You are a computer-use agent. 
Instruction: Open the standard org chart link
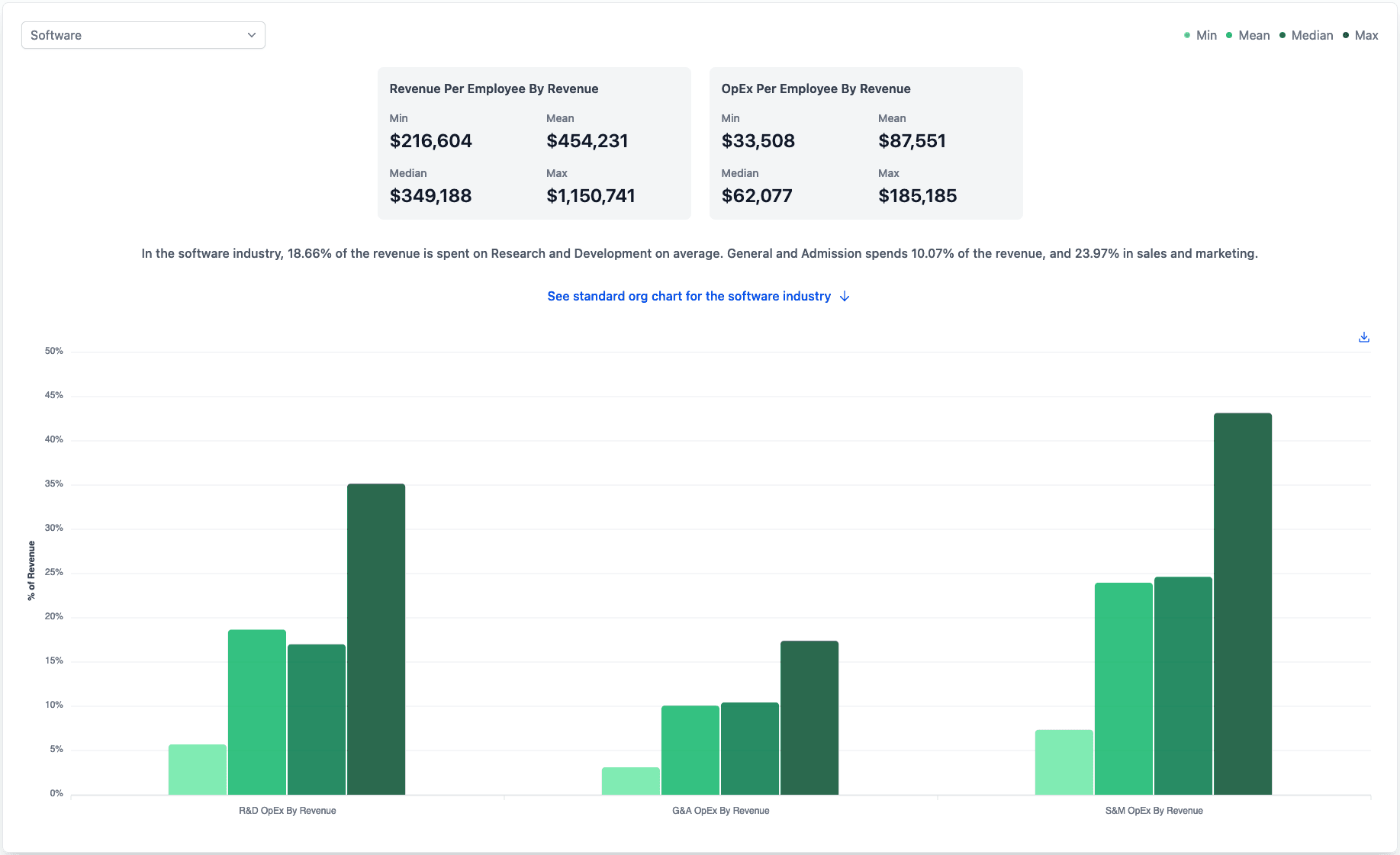(x=698, y=296)
